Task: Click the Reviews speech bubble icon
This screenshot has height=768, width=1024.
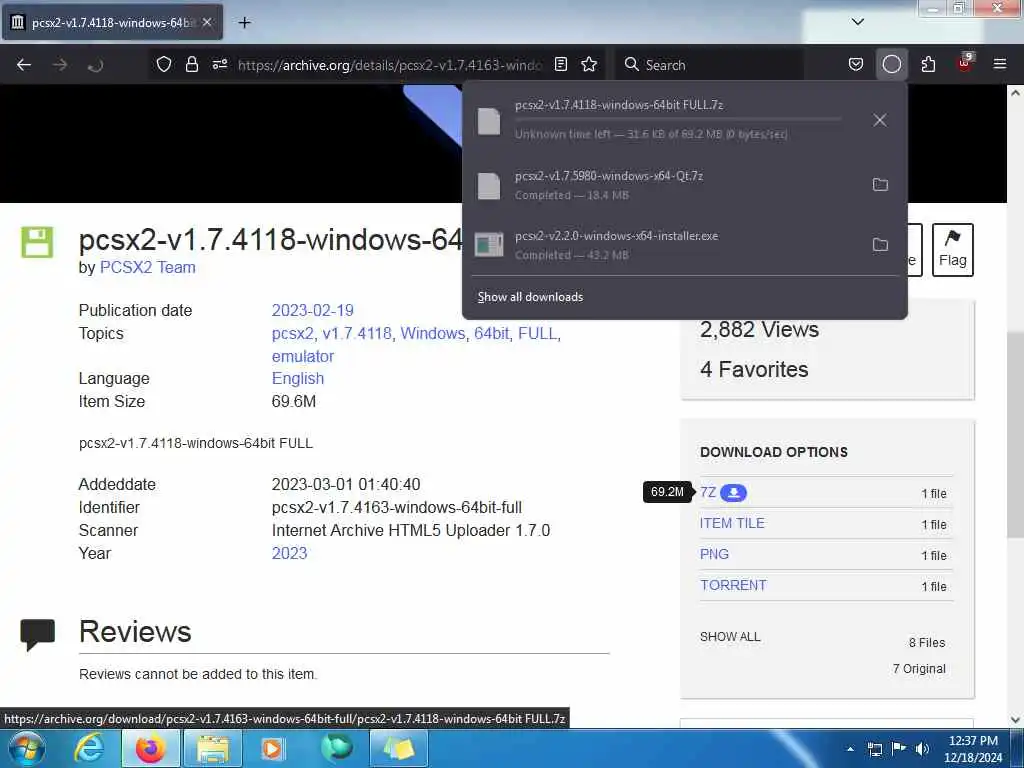Action: (37, 635)
